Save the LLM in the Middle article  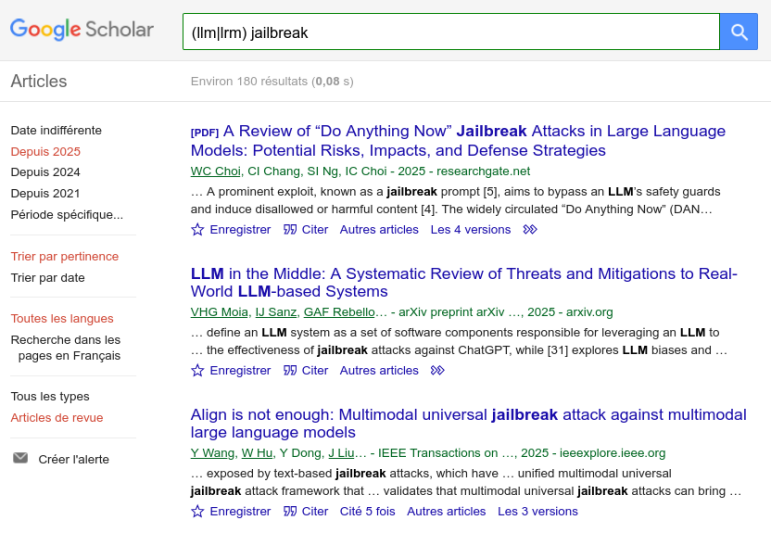point(197,371)
